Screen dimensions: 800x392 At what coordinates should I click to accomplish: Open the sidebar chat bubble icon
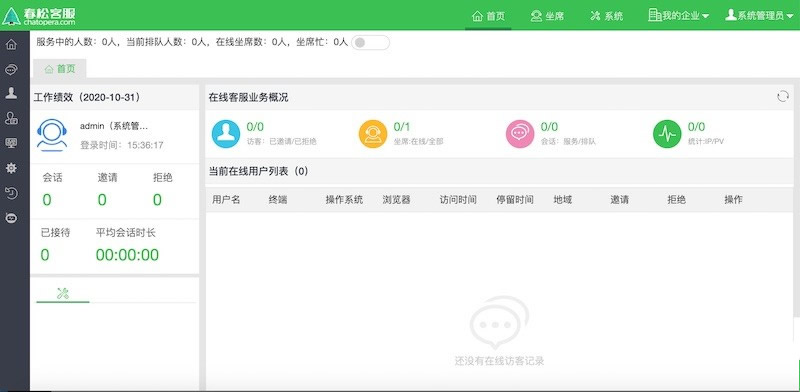[x=11, y=69]
